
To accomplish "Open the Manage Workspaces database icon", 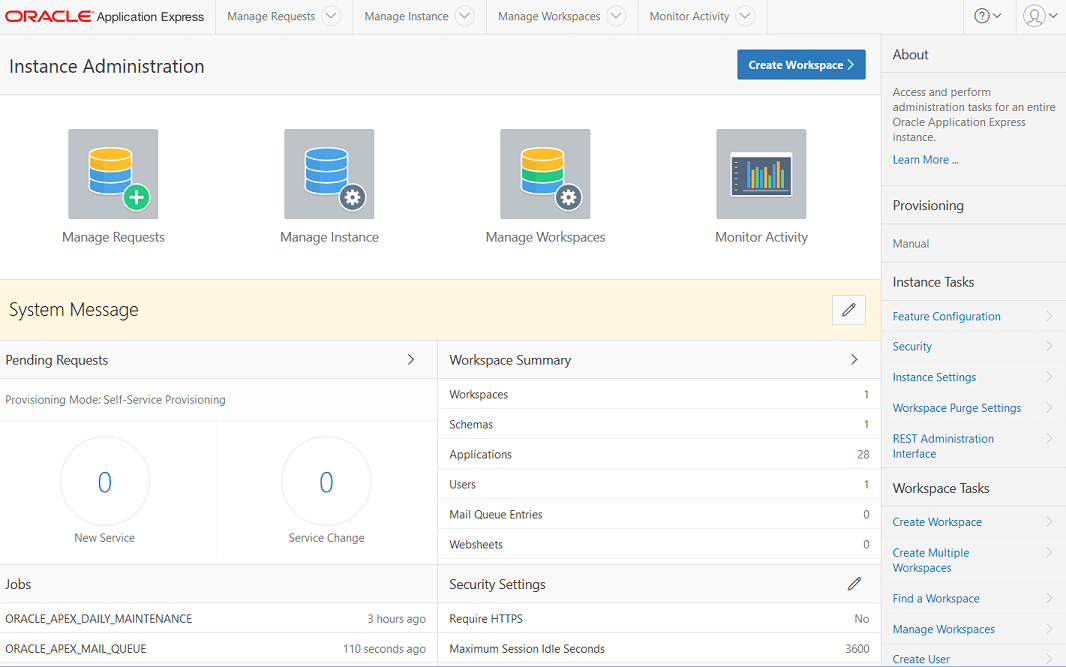I will tap(545, 174).
